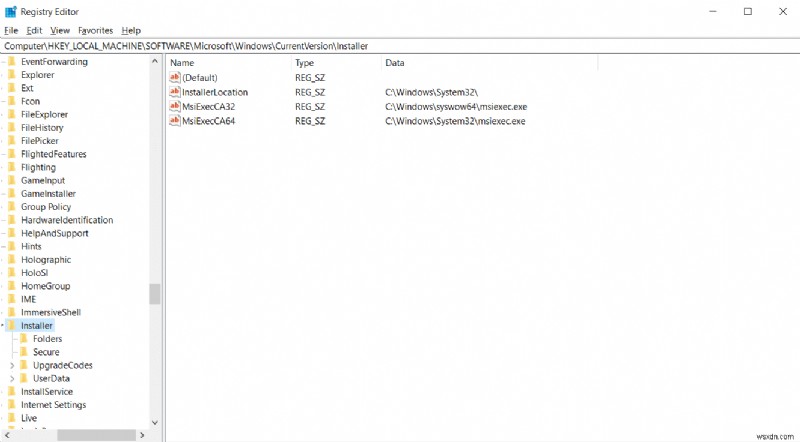800x442 pixels.
Task: Expand the UserData key
Action: (x=12, y=379)
